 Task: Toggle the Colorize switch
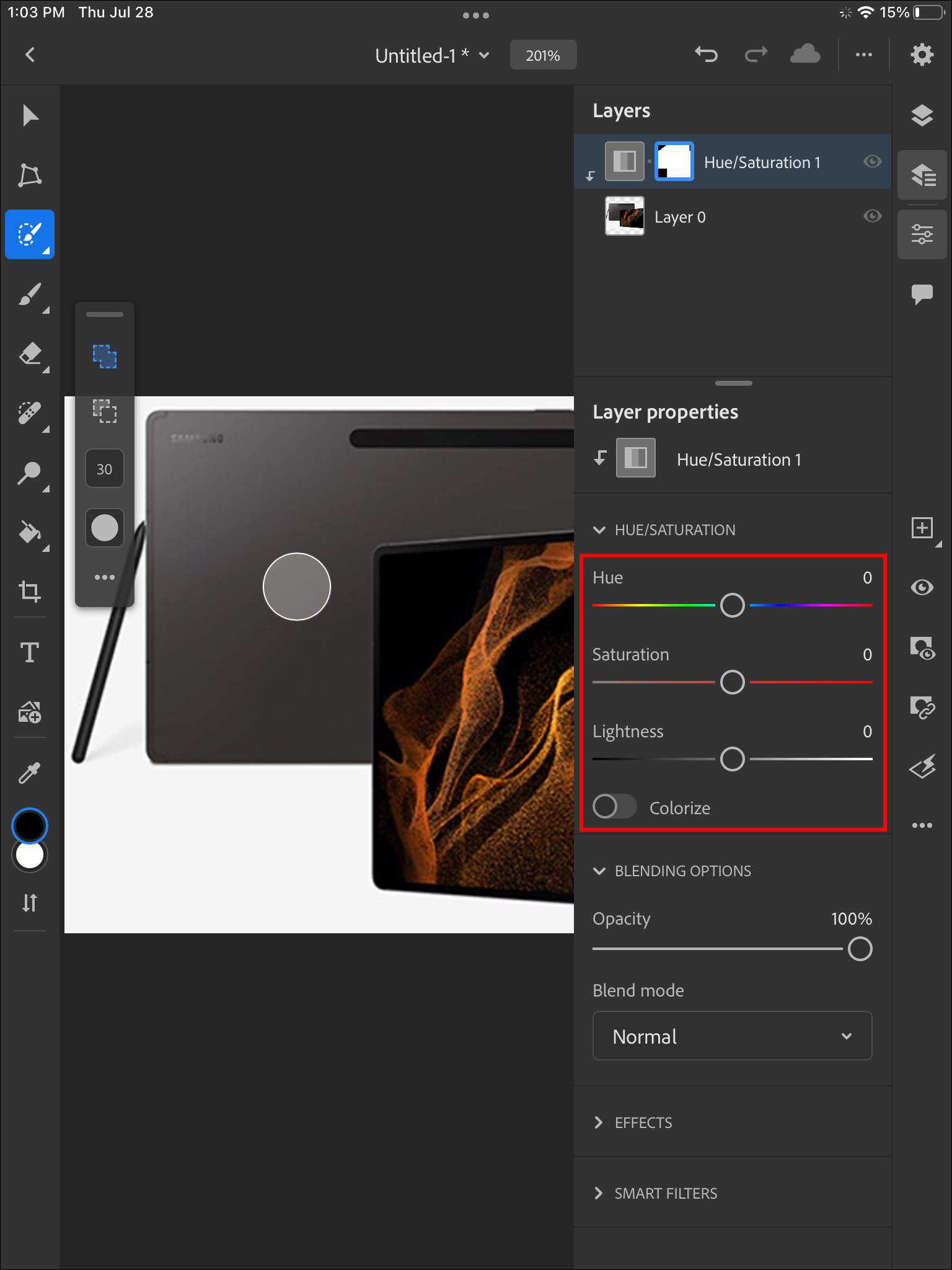click(x=614, y=807)
